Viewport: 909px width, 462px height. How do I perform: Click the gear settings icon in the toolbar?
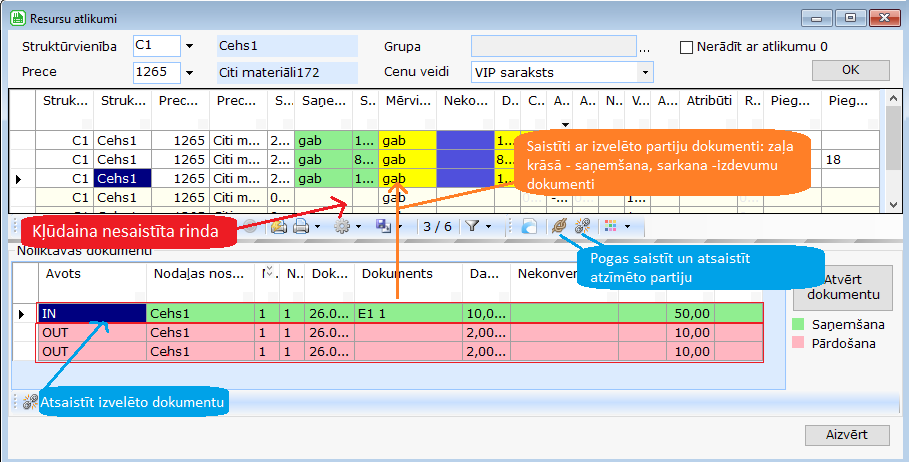342,227
